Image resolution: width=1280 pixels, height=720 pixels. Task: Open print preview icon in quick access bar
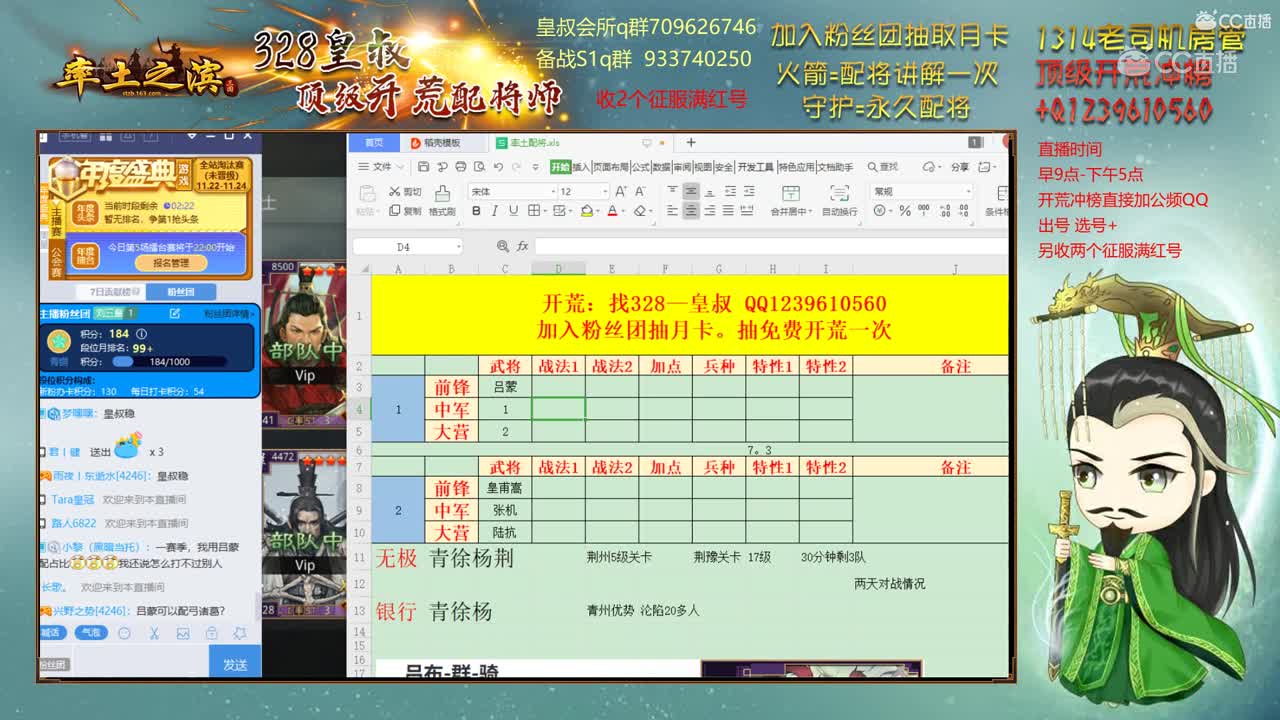pos(479,167)
